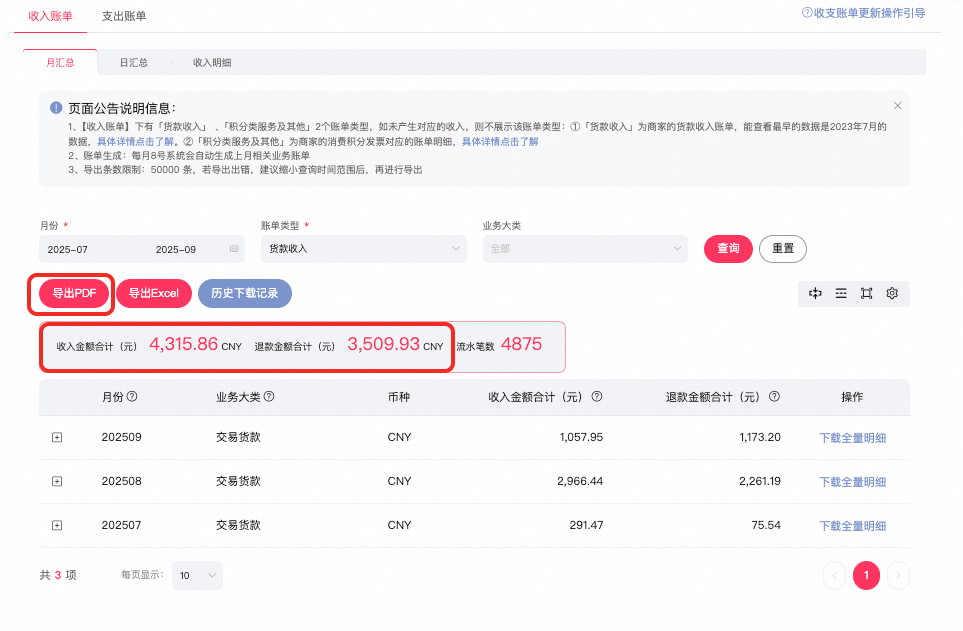Image resolution: width=963 pixels, height=631 pixels.
Task: Open the 业务大类 dropdown showing 全部
Action: click(x=585, y=249)
